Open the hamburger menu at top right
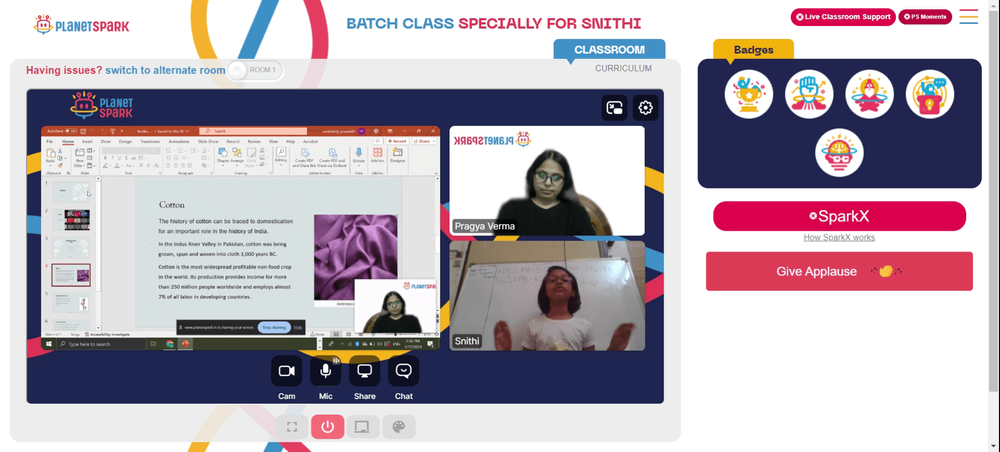The height and width of the screenshot is (452, 1000). pyautogui.click(x=968, y=17)
